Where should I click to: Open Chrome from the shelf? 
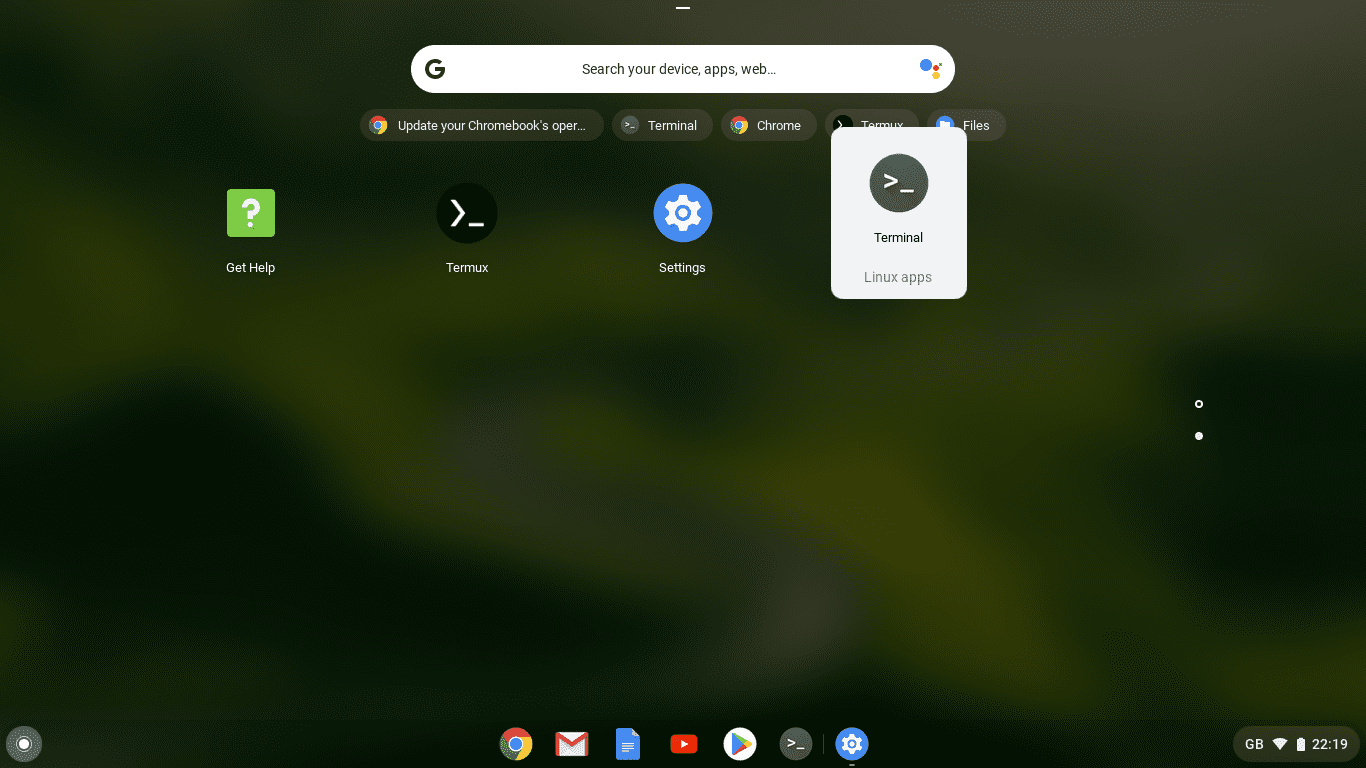pos(516,744)
